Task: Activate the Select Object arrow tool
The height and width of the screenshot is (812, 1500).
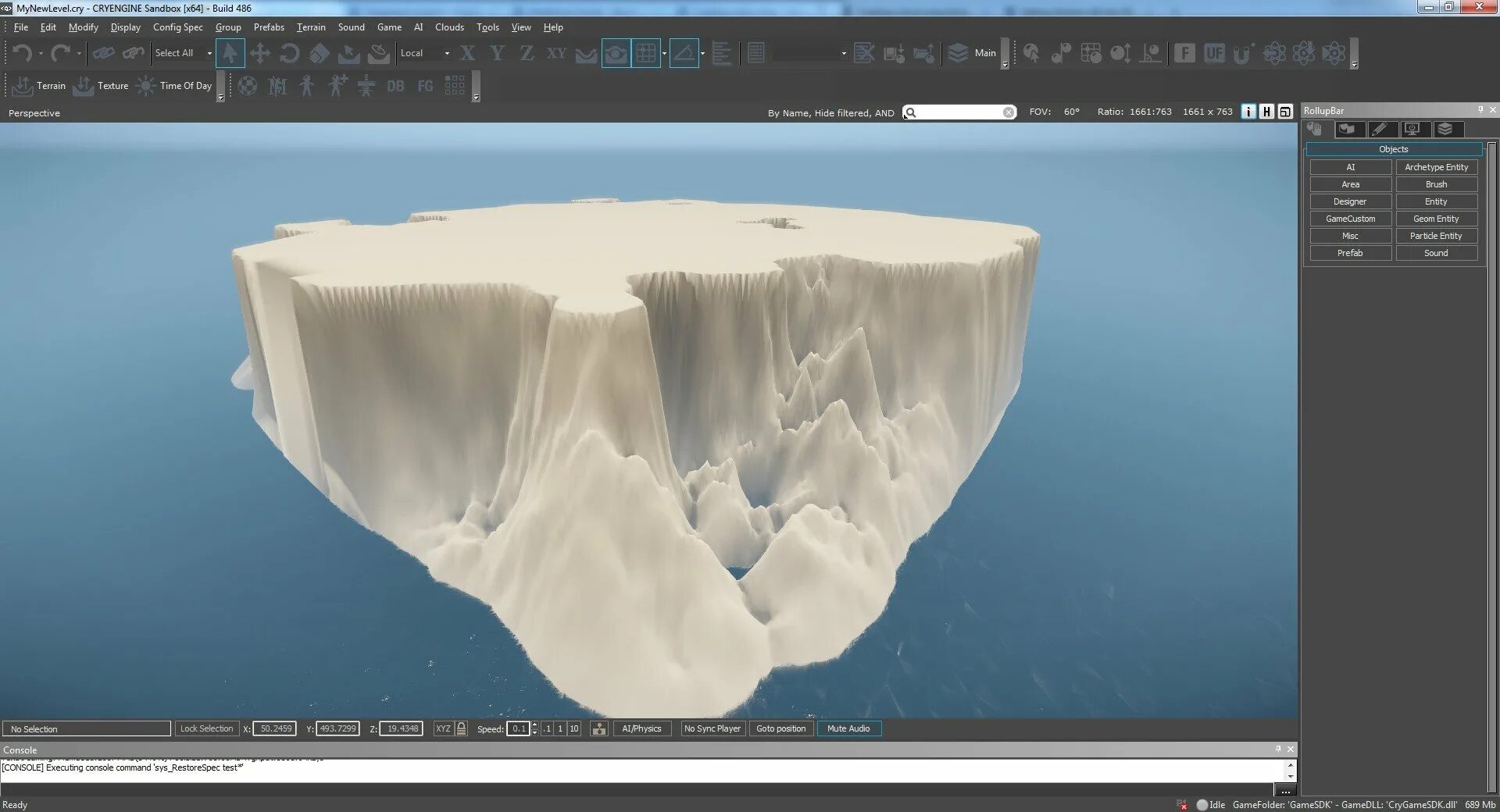Action: click(230, 53)
